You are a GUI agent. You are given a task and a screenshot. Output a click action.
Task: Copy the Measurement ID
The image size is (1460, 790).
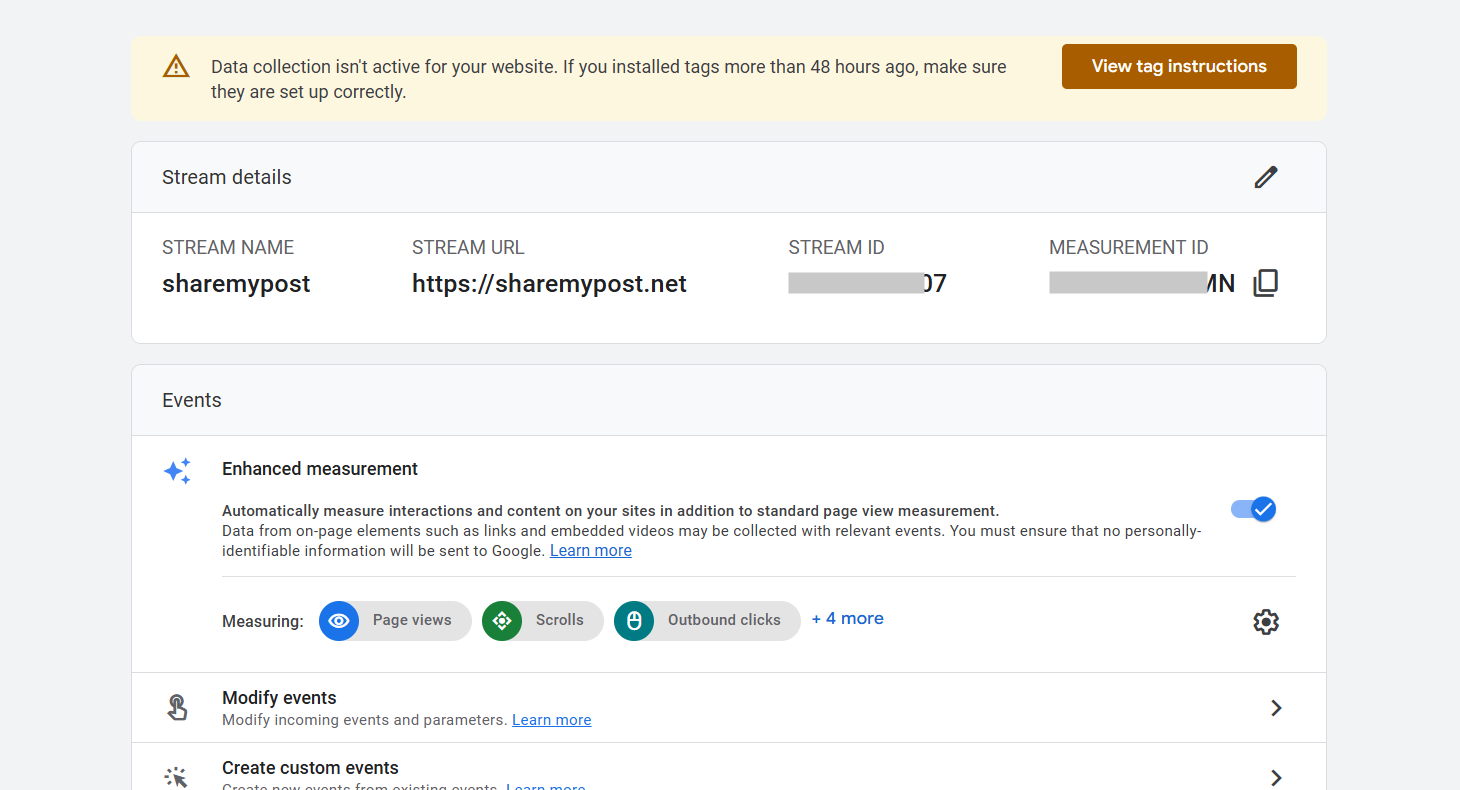tap(1265, 283)
